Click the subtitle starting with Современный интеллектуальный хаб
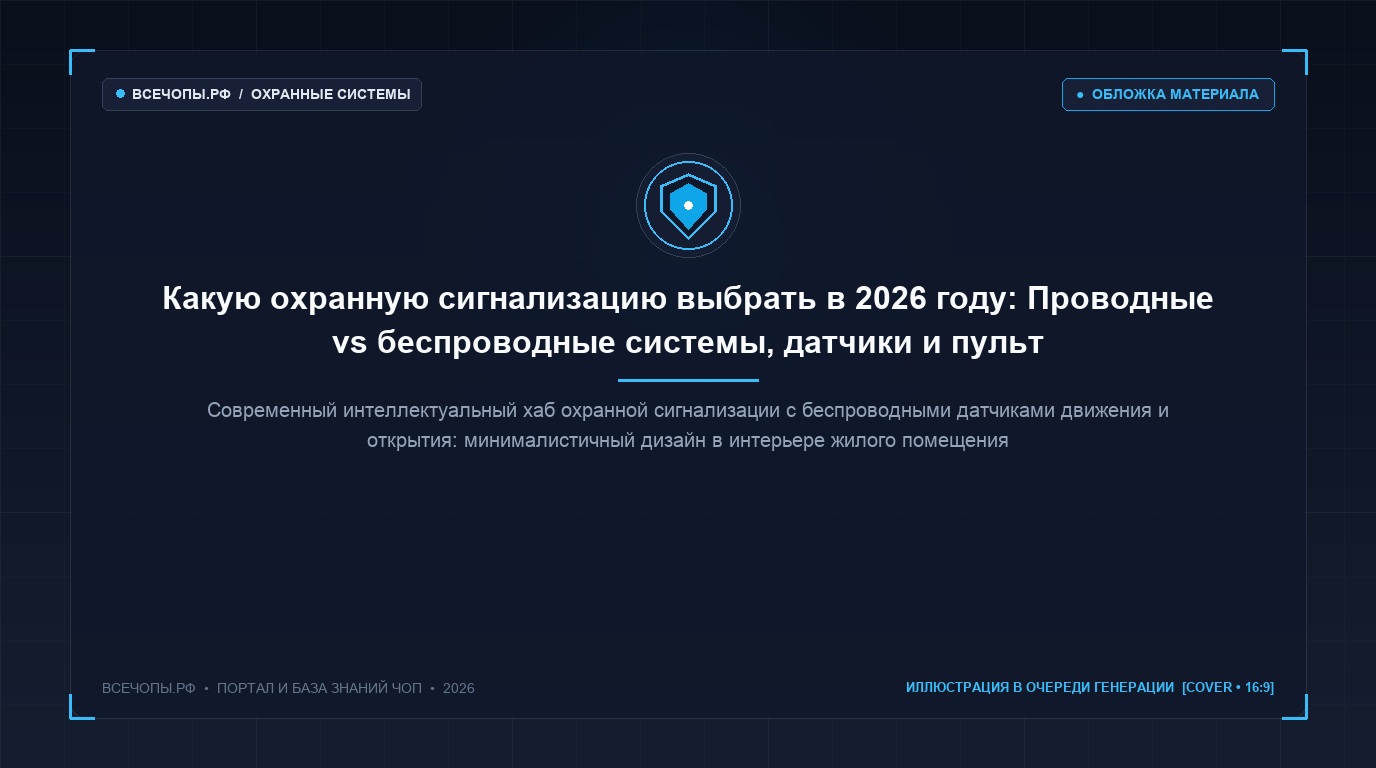The width and height of the screenshot is (1376, 768). point(688,425)
